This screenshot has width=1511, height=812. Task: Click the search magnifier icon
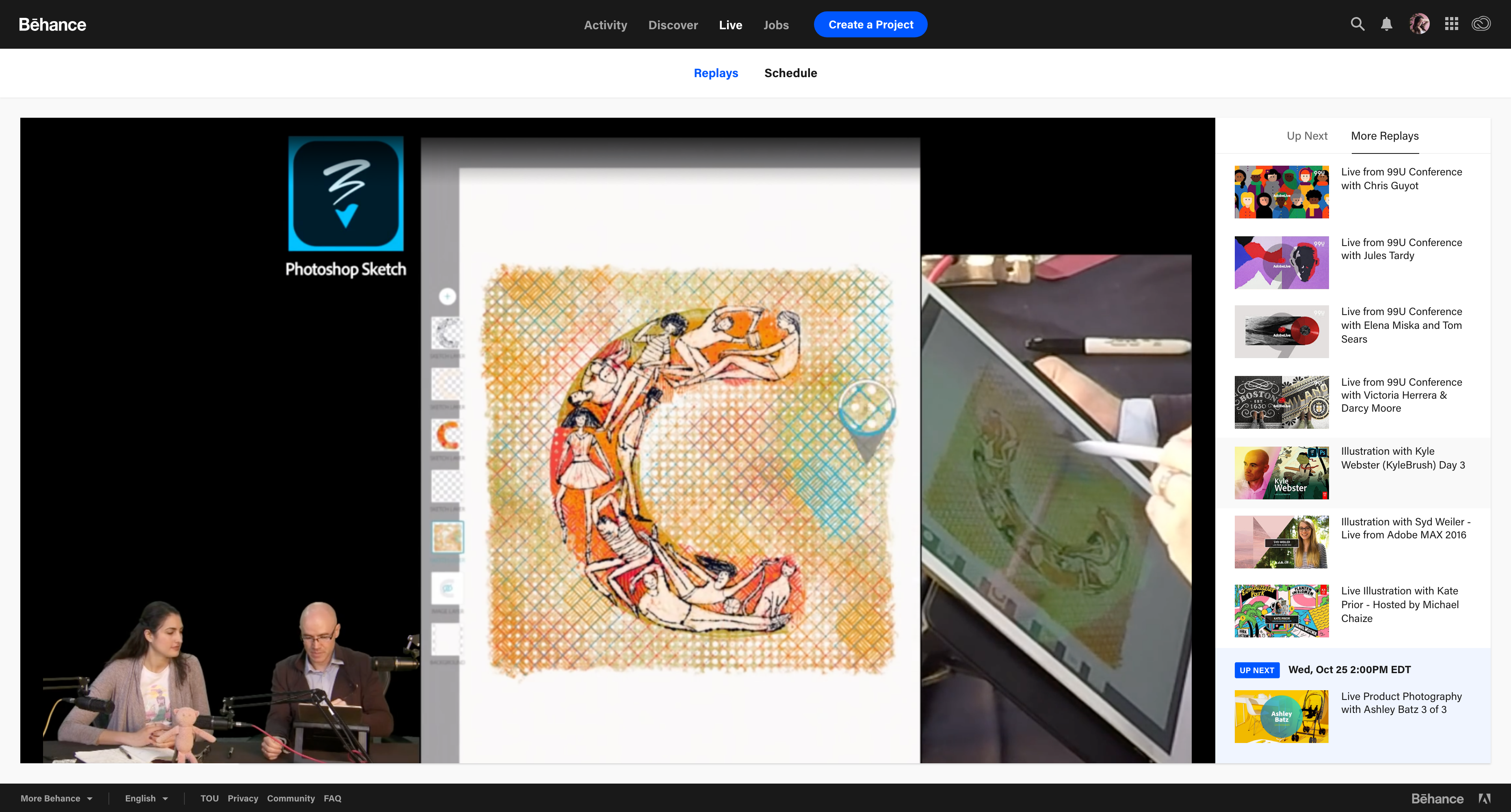1357,24
